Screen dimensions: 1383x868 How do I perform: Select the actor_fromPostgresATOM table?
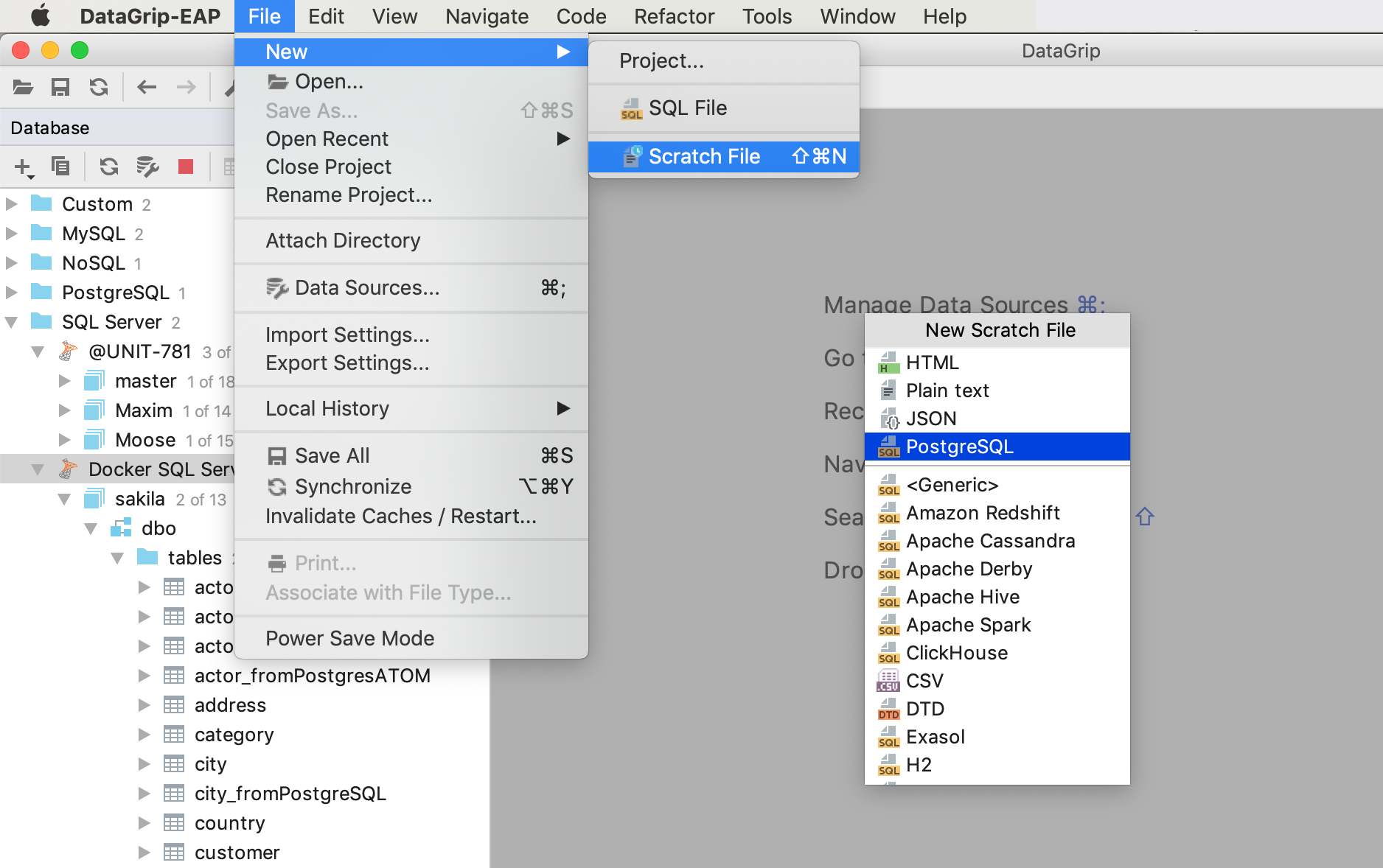click(x=312, y=676)
